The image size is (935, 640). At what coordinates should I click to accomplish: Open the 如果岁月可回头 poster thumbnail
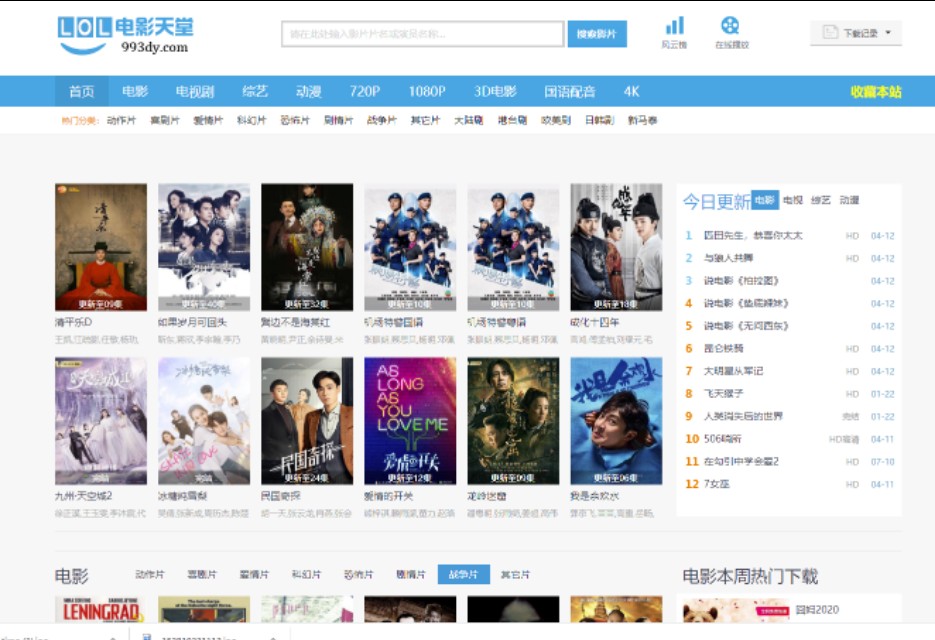point(204,247)
